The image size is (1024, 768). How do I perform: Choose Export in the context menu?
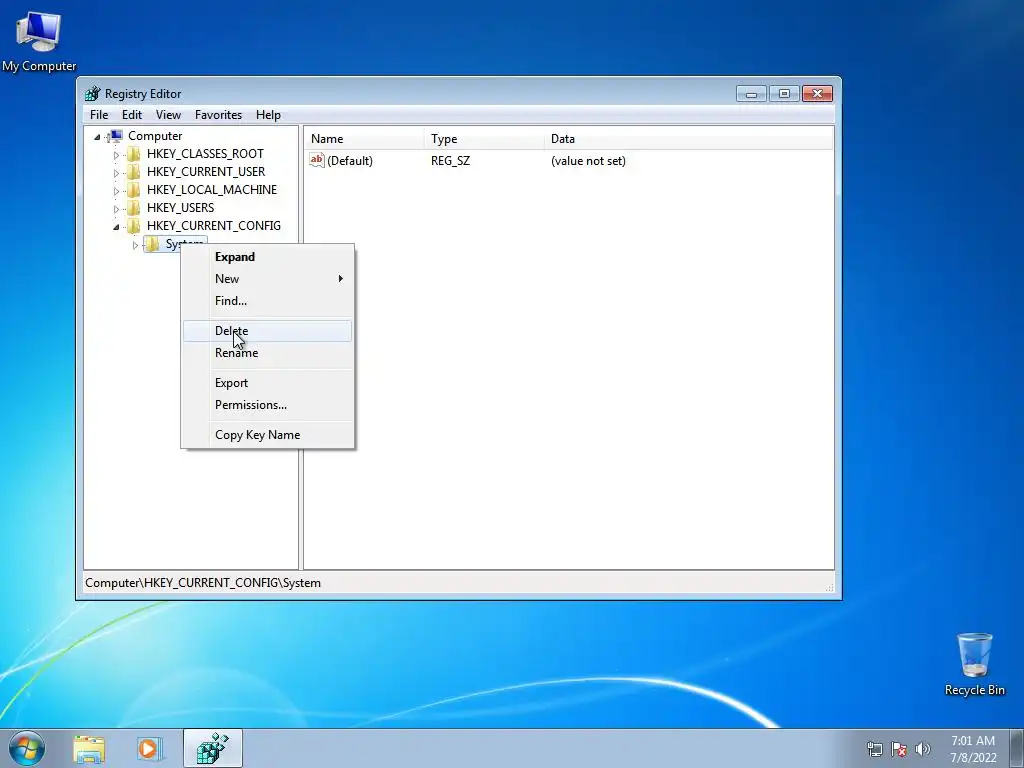pos(267,383)
